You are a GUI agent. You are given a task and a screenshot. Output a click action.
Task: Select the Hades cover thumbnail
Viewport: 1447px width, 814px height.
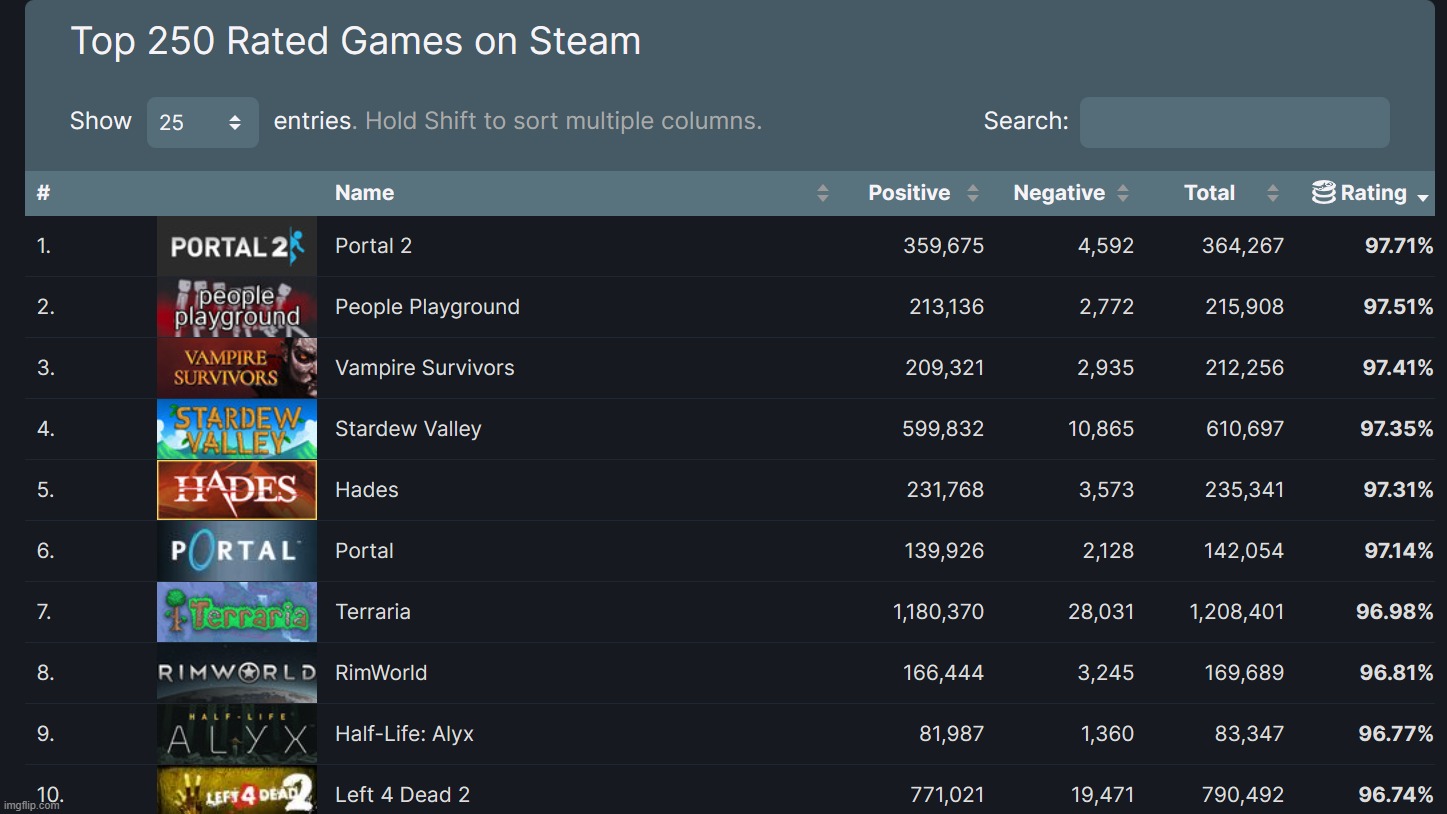[236, 489]
